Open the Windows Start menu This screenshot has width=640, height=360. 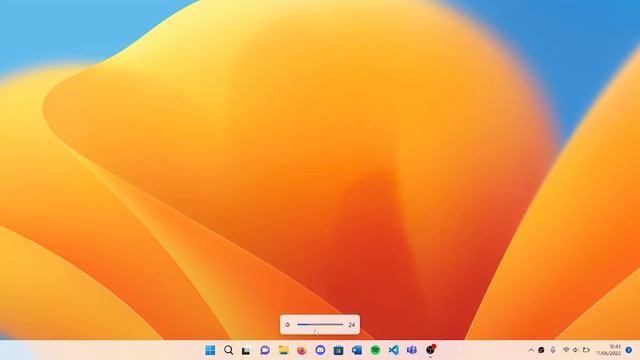click(210, 350)
